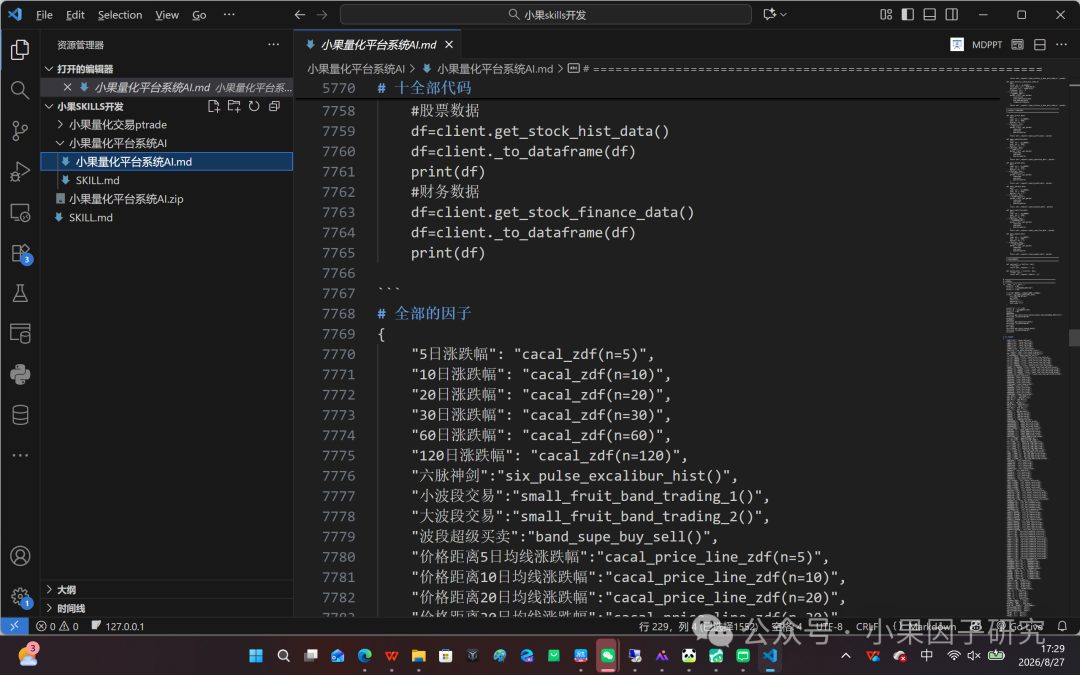Screen dimensions: 1080x675
Task: Select the 小果量化平台系统AI.md editor tab
Action: coord(378,45)
